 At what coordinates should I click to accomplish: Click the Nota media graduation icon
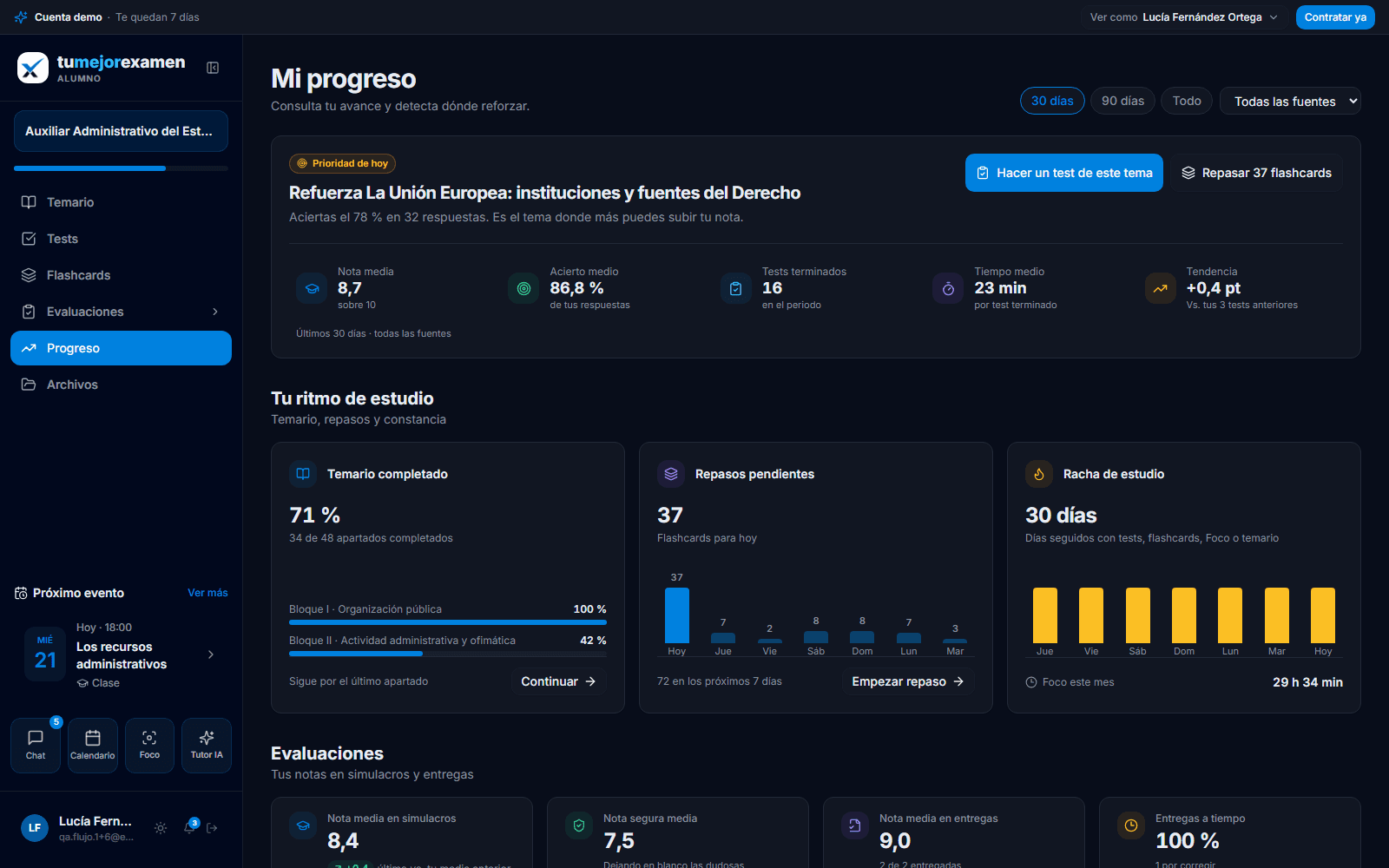[x=312, y=288]
